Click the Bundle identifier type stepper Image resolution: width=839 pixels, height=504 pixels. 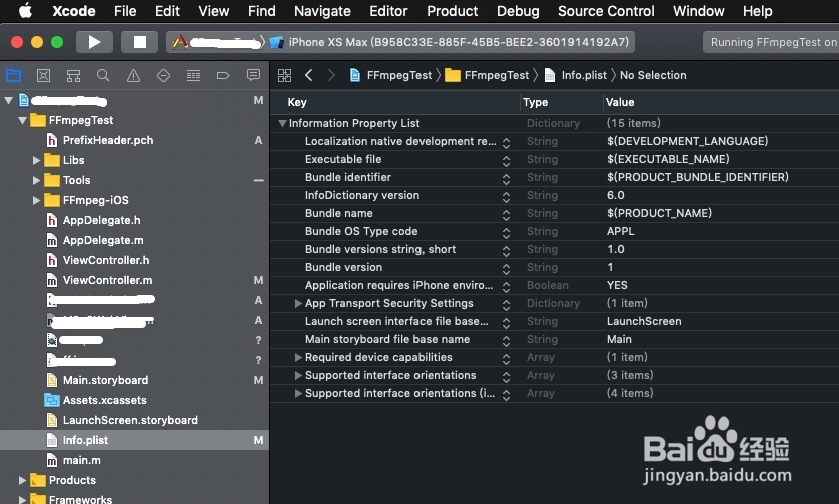click(506, 178)
